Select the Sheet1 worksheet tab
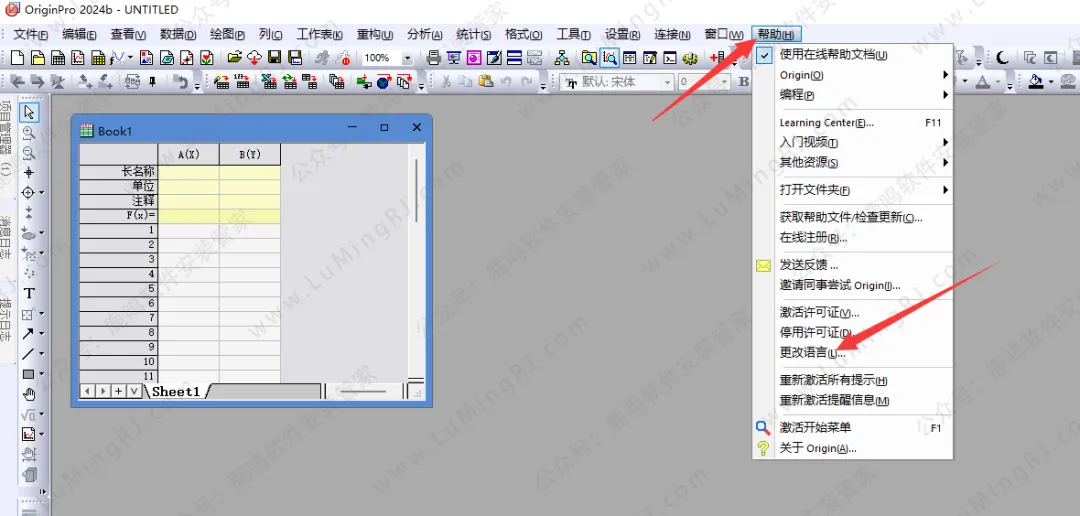Screen dimensions: 1080x516 point(176,391)
